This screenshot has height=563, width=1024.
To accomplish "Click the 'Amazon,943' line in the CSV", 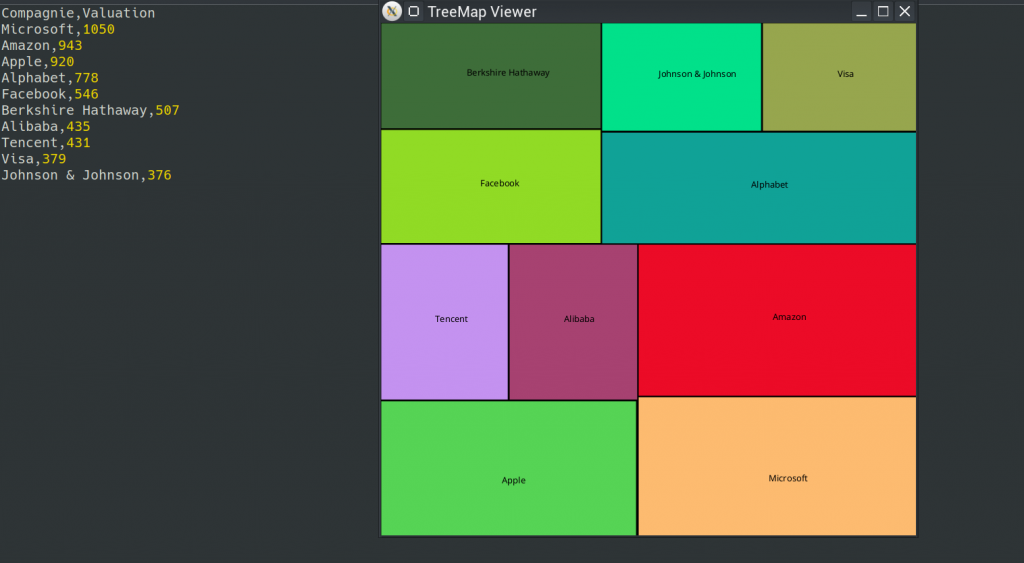I will coord(41,46).
